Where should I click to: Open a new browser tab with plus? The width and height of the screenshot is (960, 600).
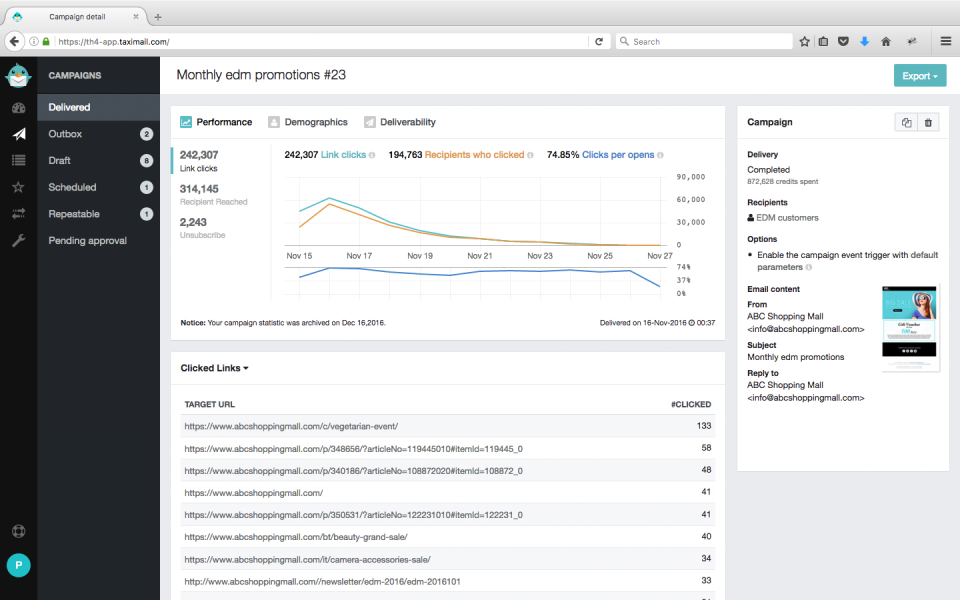pos(158,17)
